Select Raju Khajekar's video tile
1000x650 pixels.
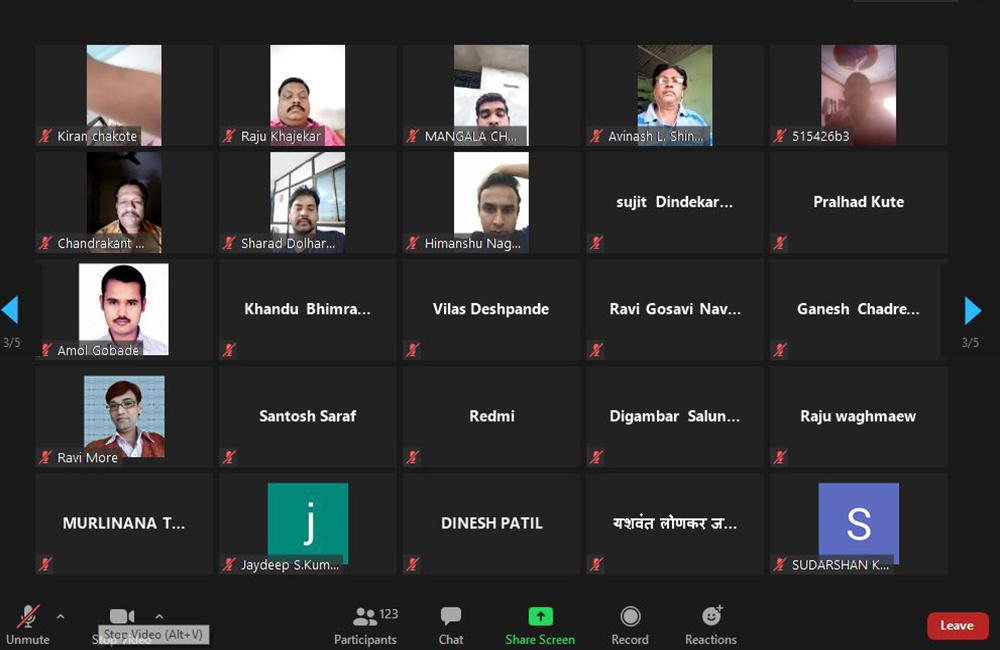307,95
